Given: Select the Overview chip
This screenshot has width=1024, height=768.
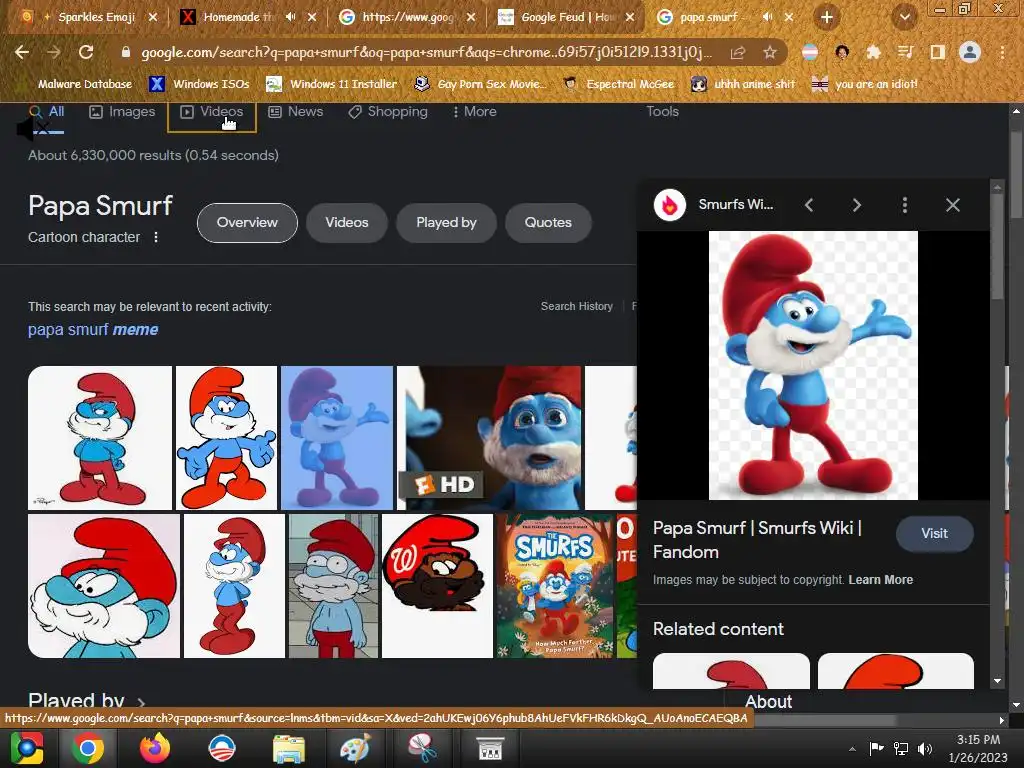Looking at the screenshot, I should [248, 223].
